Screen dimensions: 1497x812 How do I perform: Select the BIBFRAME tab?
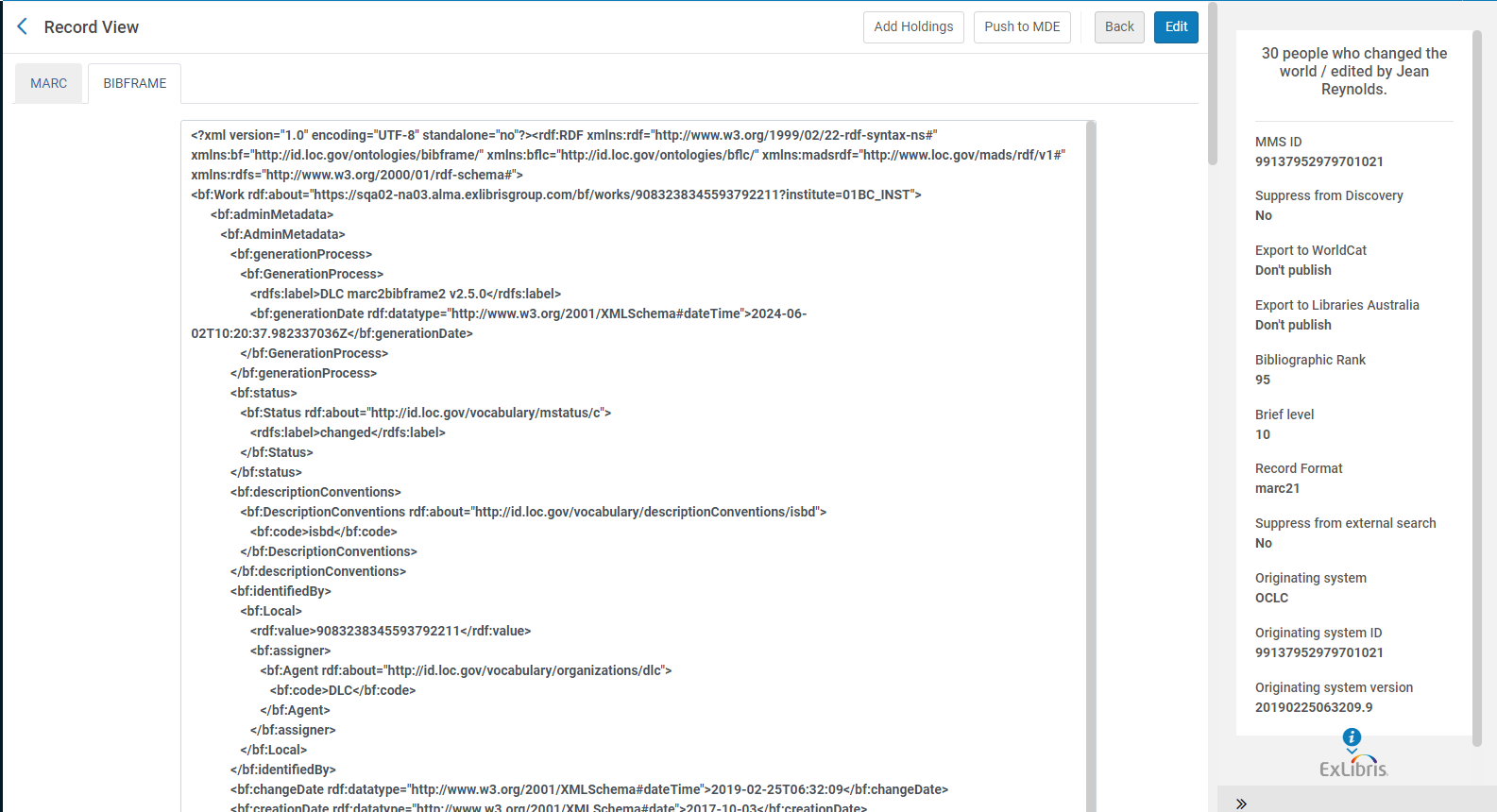click(x=134, y=83)
